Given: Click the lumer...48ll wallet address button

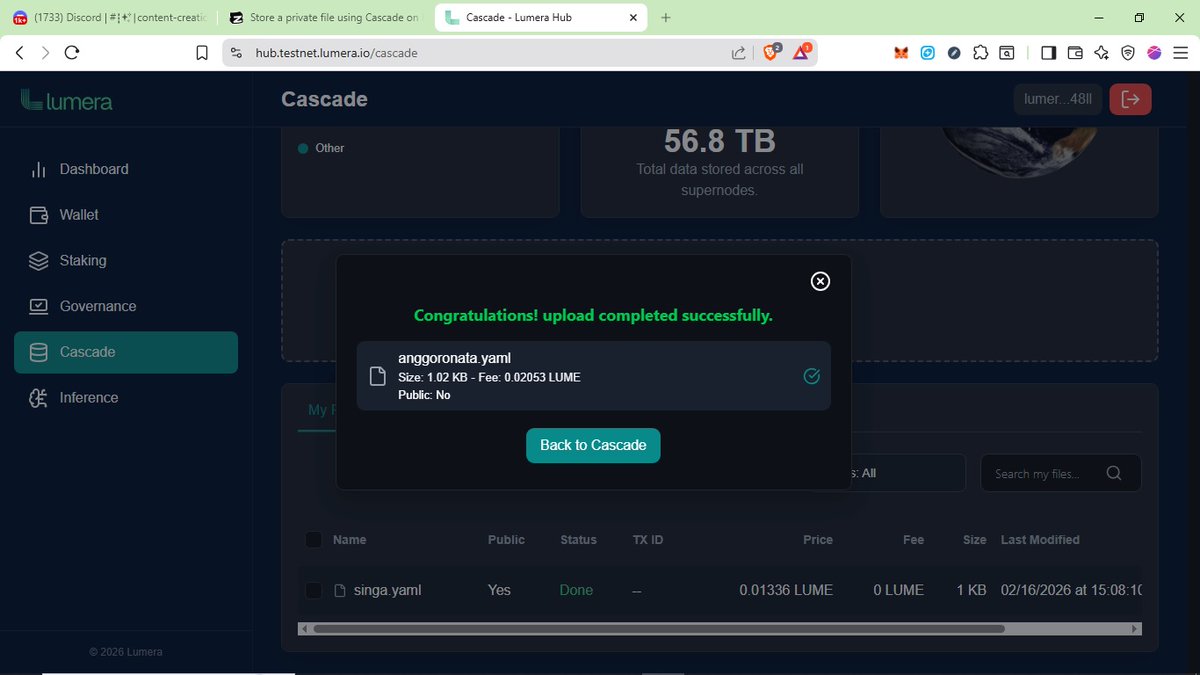Looking at the screenshot, I should click(x=1058, y=99).
